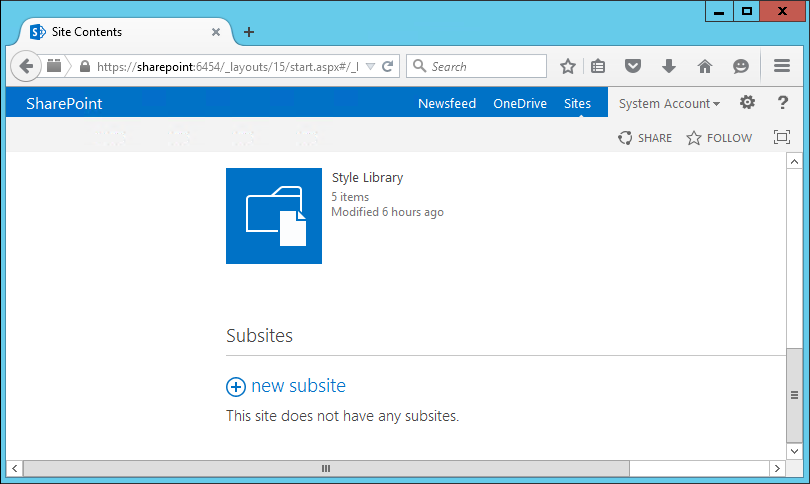The height and width of the screenshot is (484, 810).
Task: Click the new subsite link
Action: pos(298,386)
